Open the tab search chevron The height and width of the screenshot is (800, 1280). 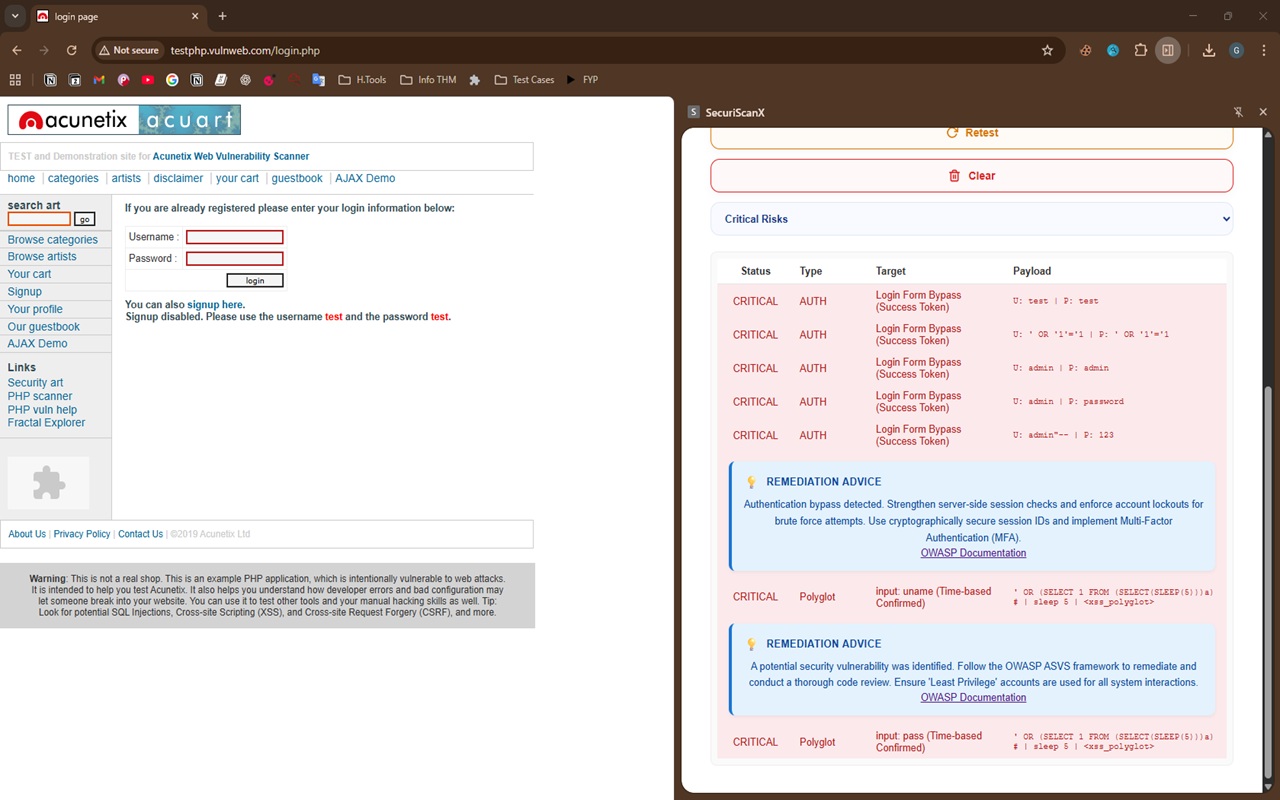pyautogui.click(x=15, y=16)
